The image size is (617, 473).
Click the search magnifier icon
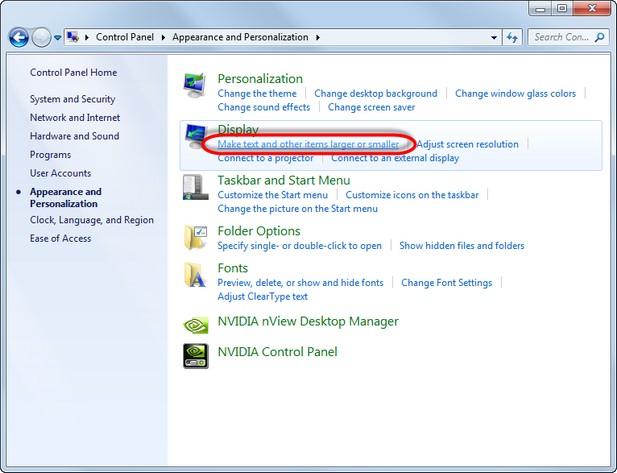[x=599, y=37]
